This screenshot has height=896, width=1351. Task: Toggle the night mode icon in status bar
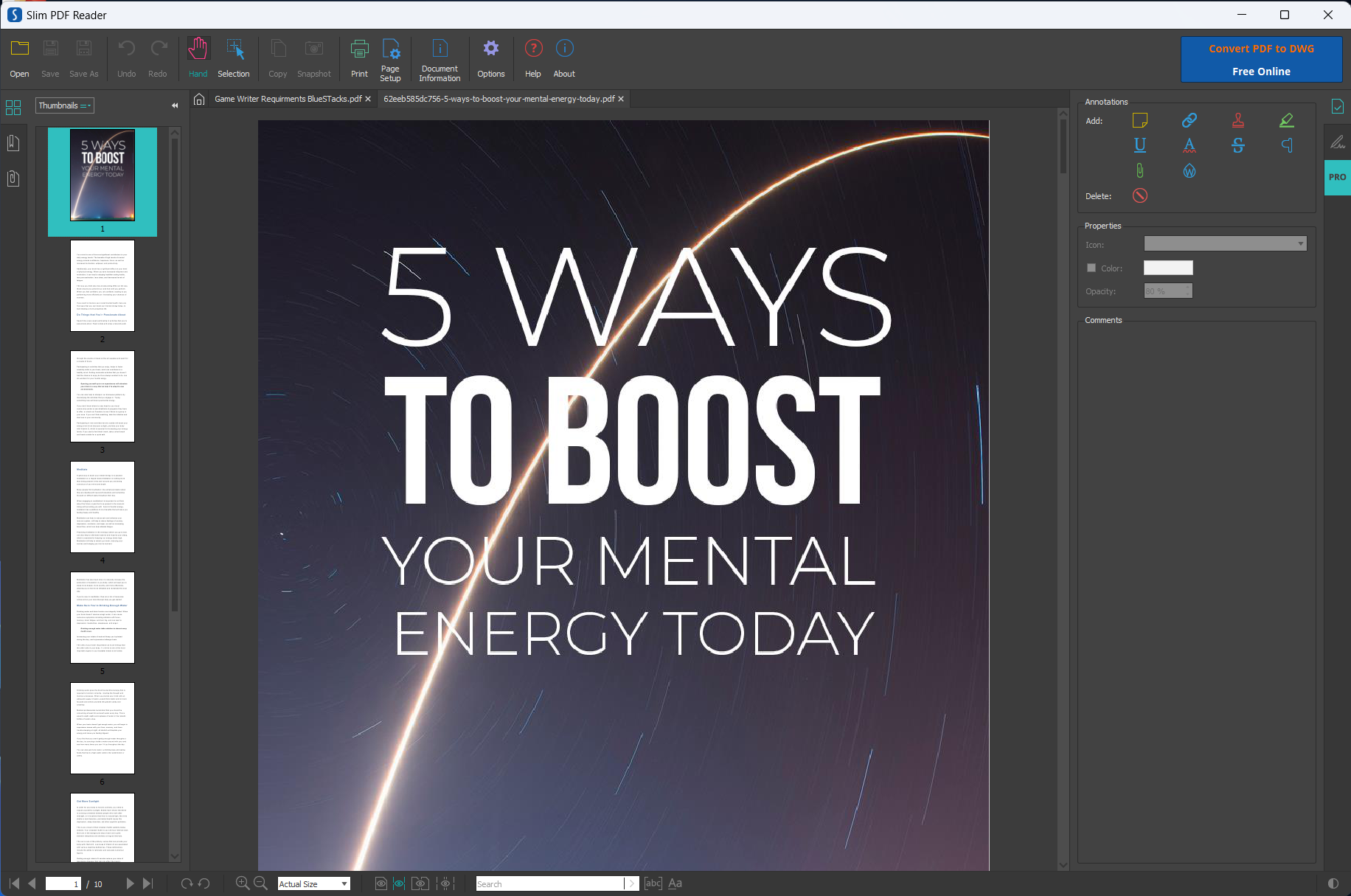(1333, 883)
